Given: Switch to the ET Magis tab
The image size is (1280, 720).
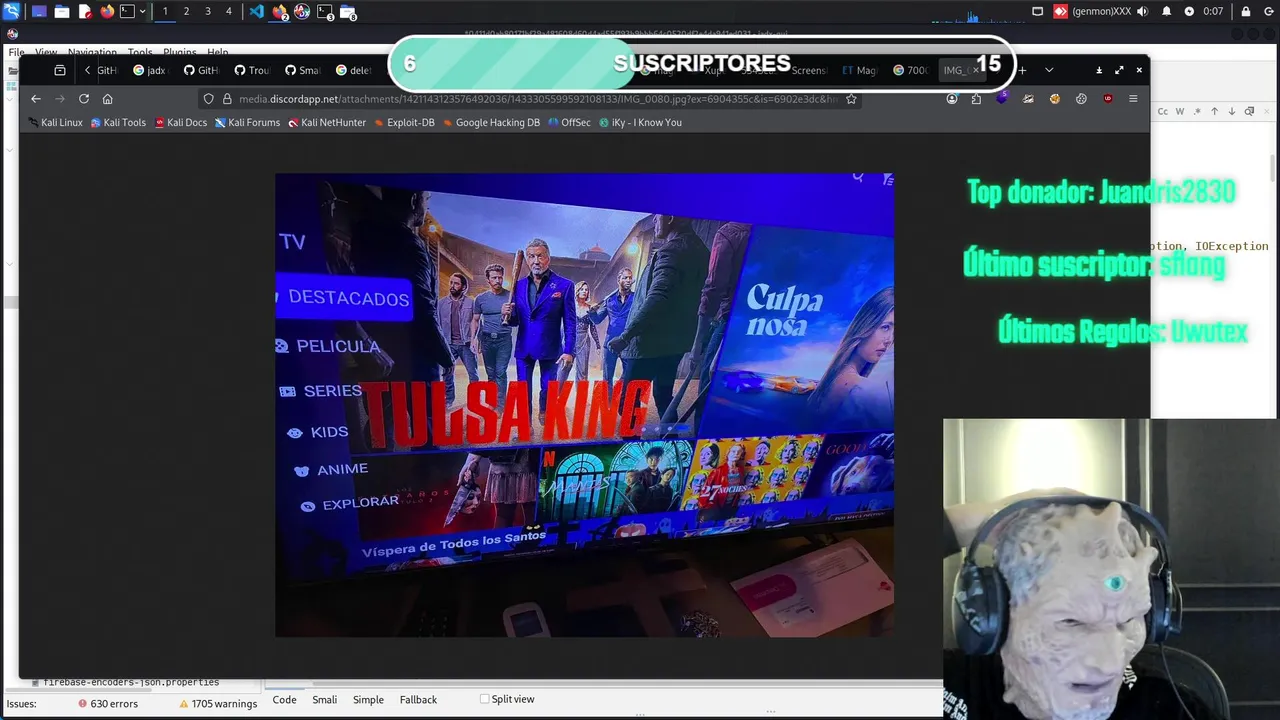Looking at the screenshot, I should tap(859, 70).
